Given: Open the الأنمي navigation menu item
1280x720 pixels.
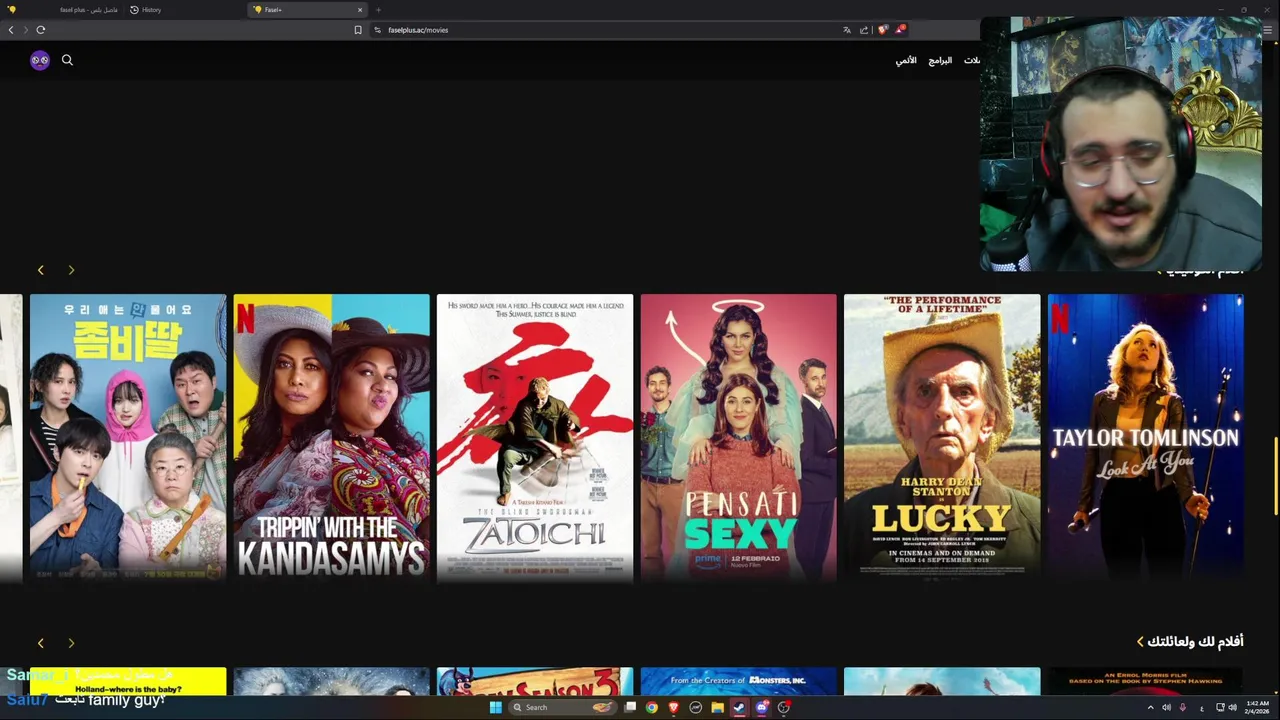Looking at the screenshot, I should [906, 61].
